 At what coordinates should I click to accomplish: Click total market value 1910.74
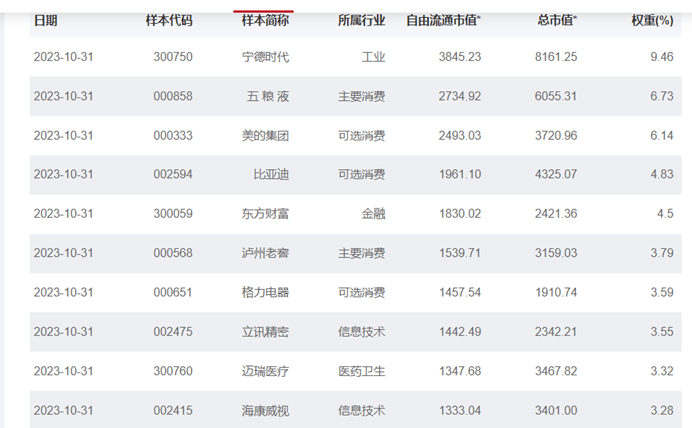click(x=556, y=292)
